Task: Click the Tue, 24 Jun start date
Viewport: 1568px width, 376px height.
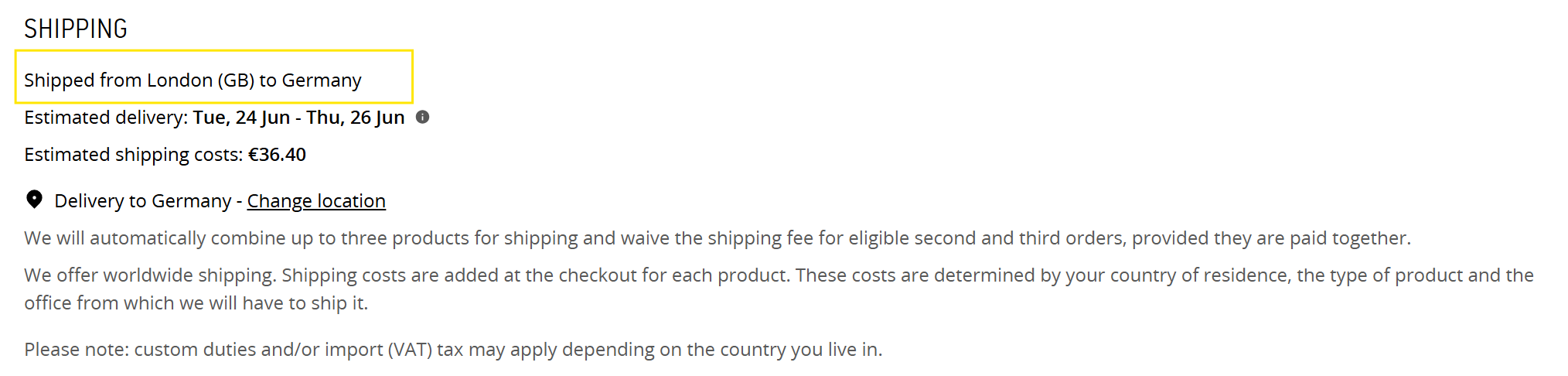Action: point(241,118)
